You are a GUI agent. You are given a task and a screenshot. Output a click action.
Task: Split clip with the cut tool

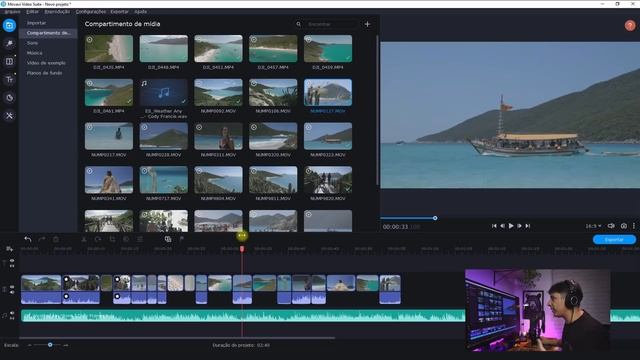[84, 239]
